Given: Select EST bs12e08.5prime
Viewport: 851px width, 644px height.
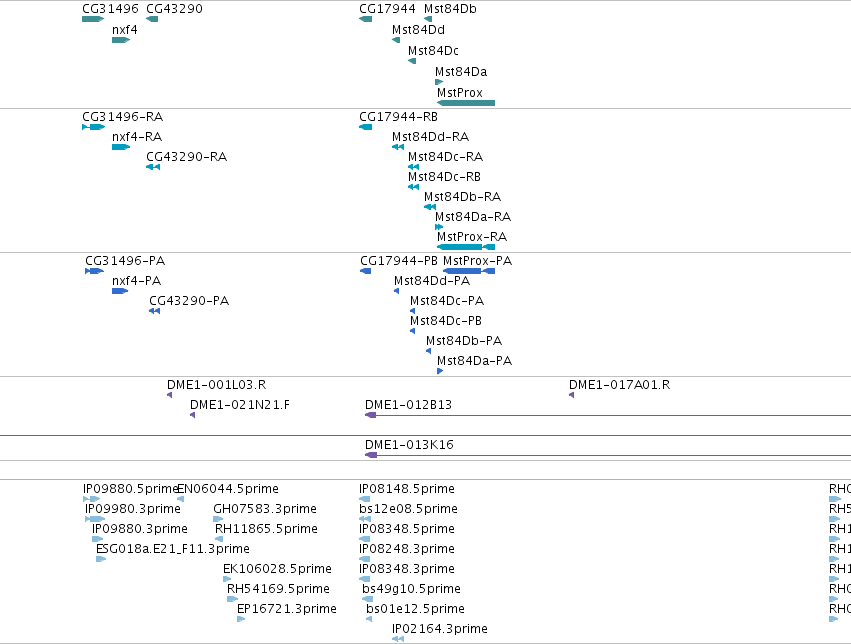Looking at the screenshot, I should [408, 509].
